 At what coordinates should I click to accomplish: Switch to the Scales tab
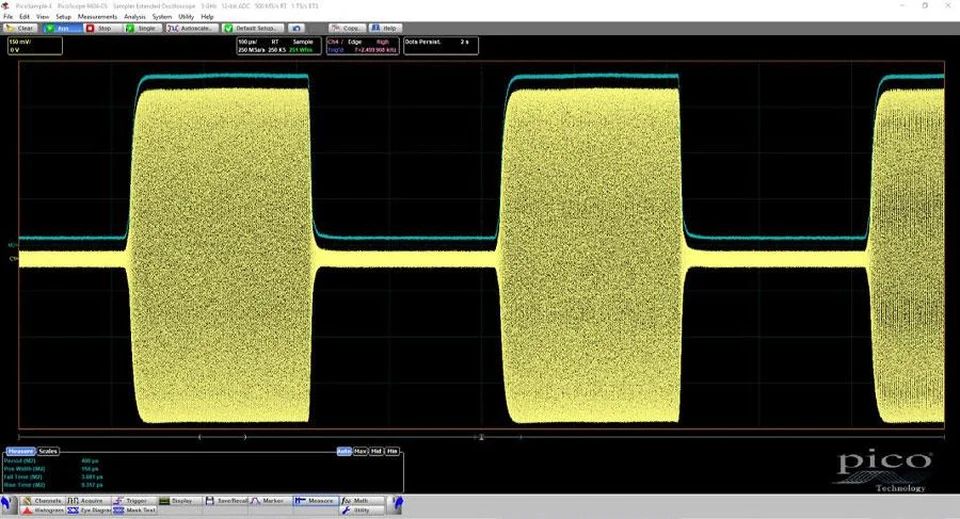48,452
